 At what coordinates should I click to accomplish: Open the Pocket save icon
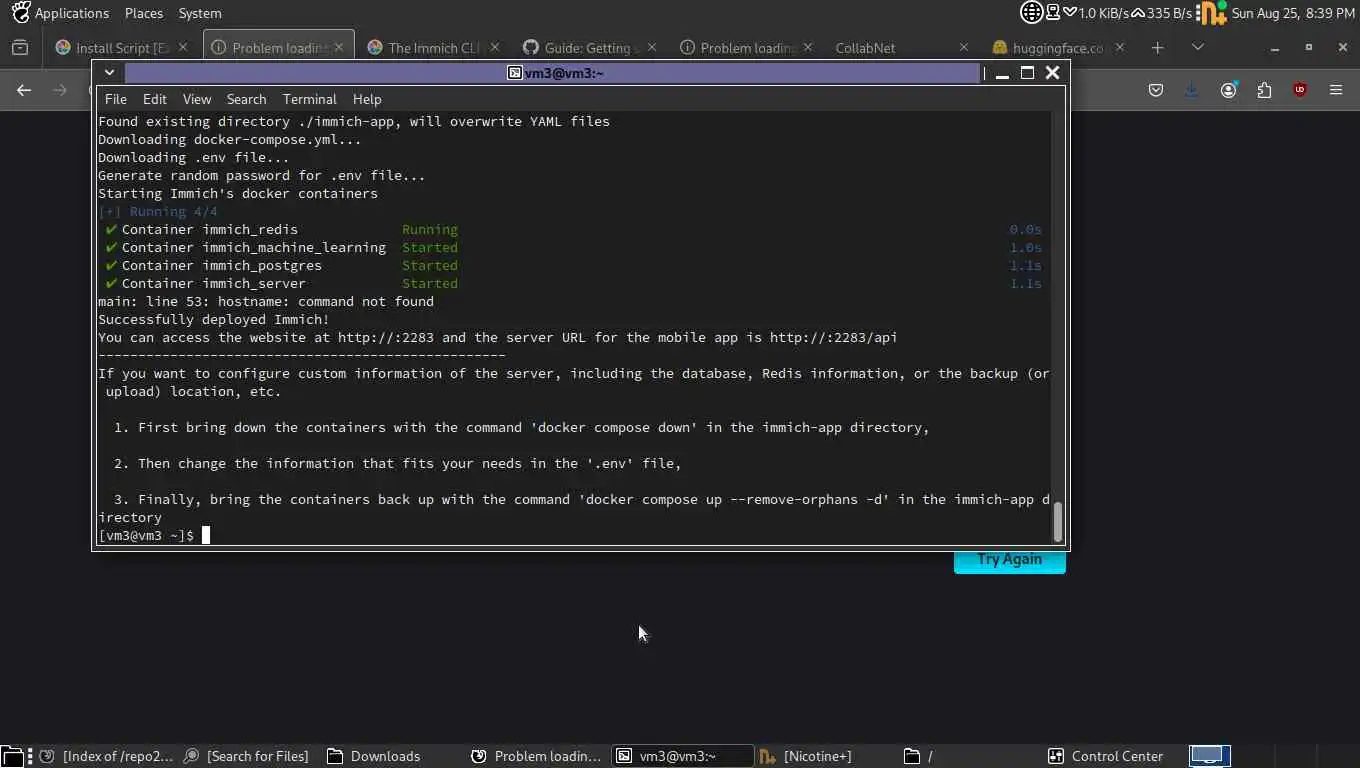(1156, 90)
